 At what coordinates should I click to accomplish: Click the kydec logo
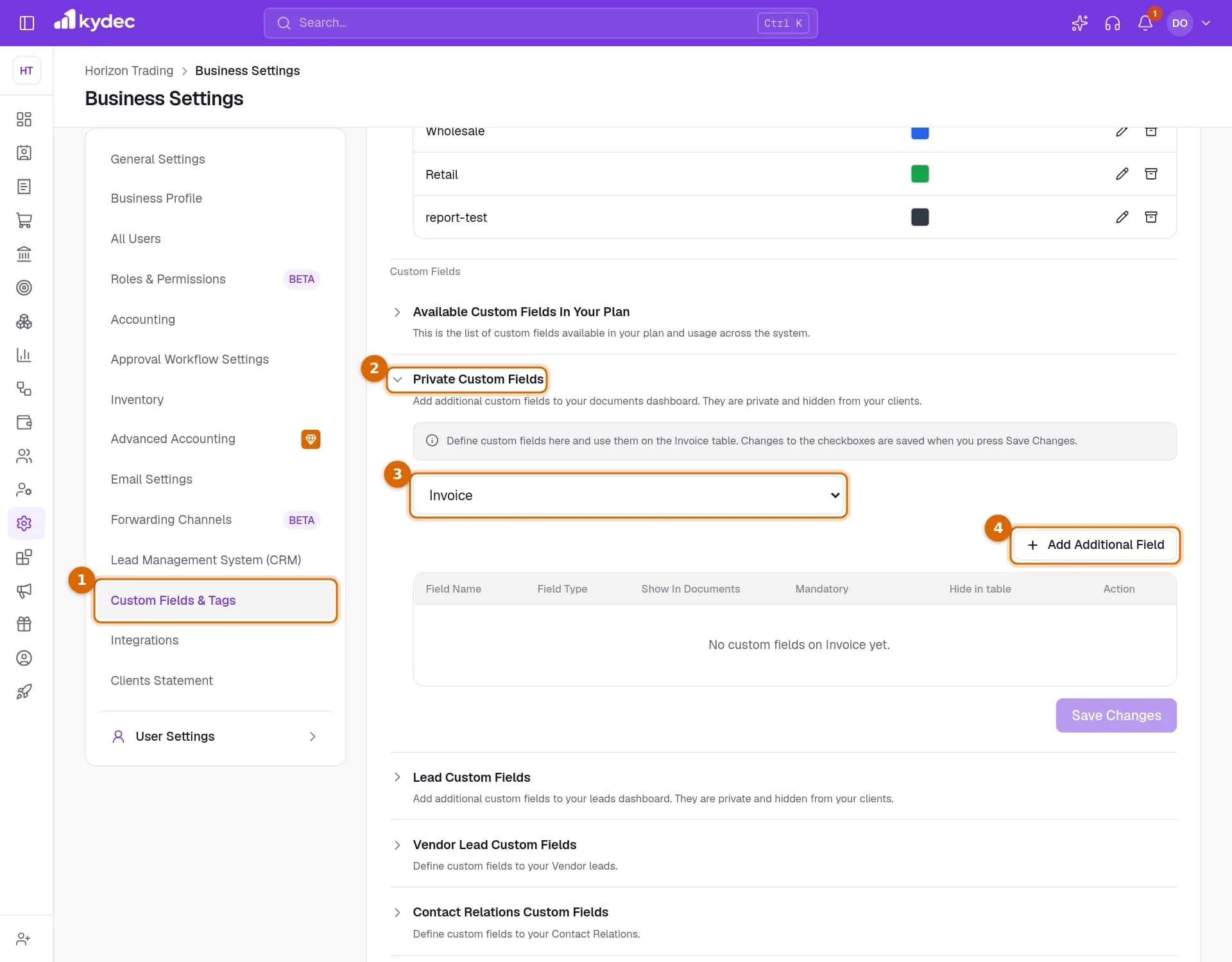pyautogui.click(x=94, y=22)
